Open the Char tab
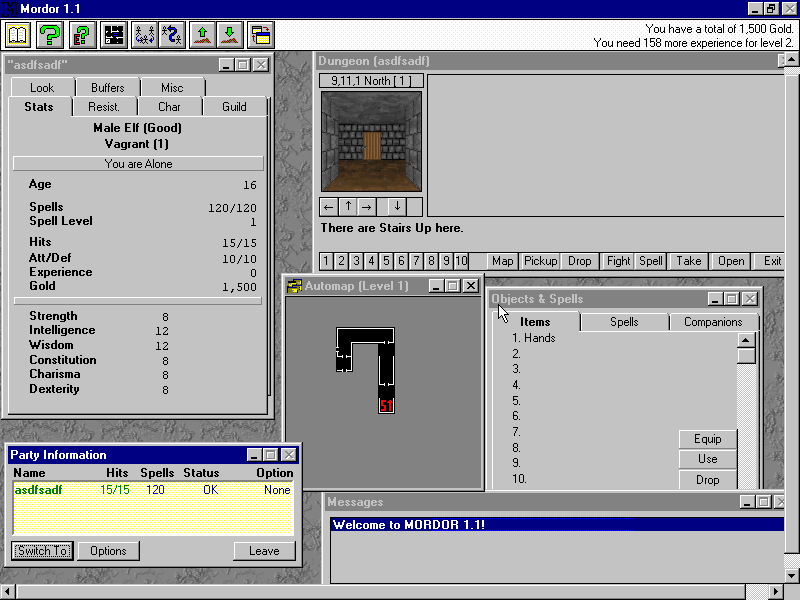 click(169, 107)
